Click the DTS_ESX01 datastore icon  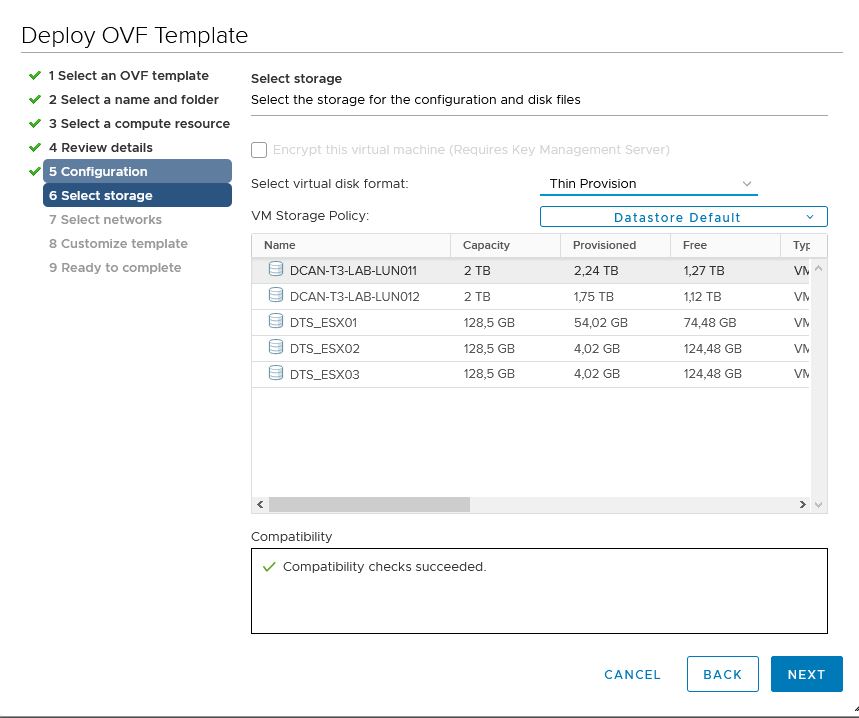tap(276, 321)
